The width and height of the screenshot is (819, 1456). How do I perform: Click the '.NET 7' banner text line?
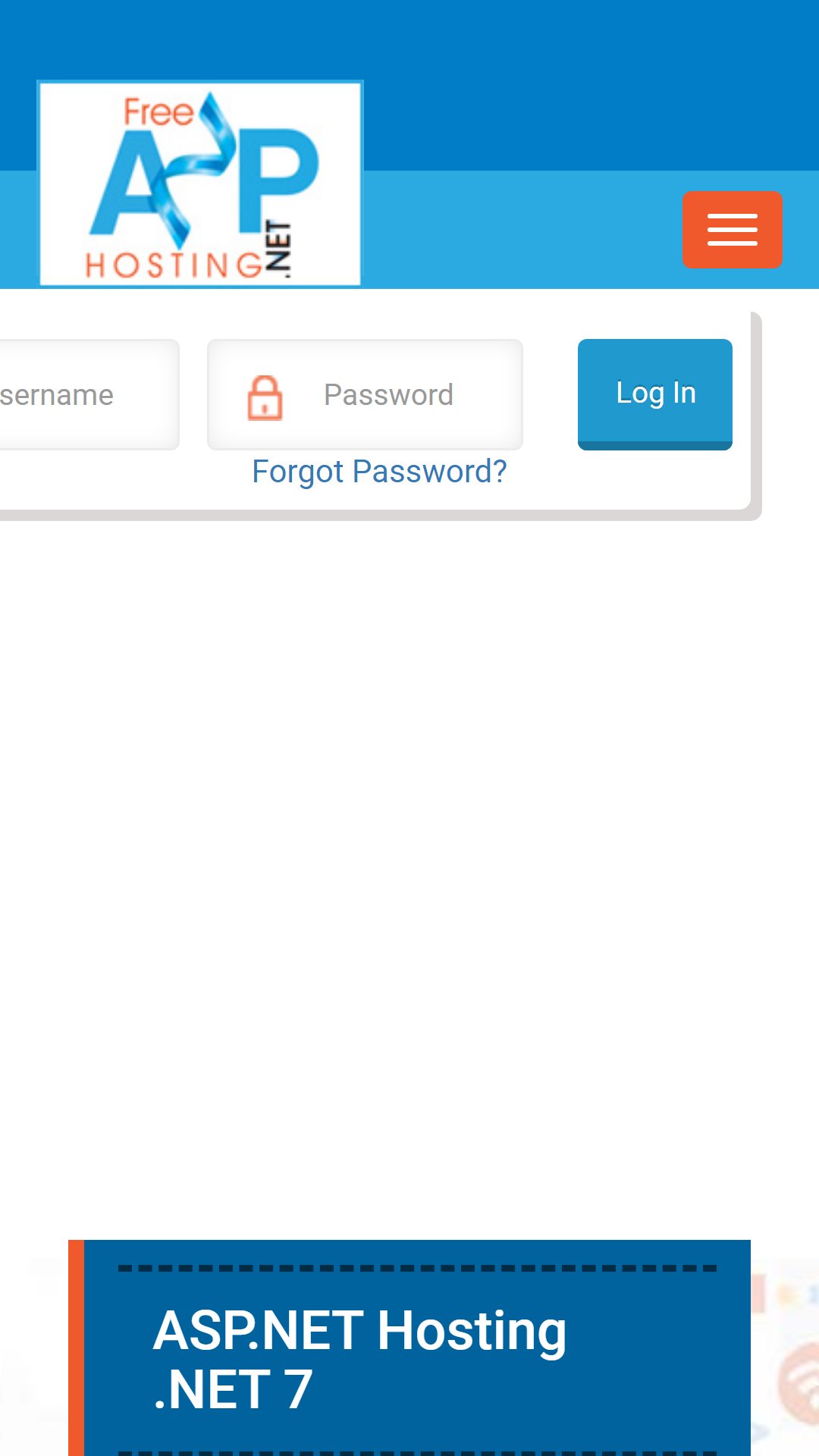pos(233,1390)
